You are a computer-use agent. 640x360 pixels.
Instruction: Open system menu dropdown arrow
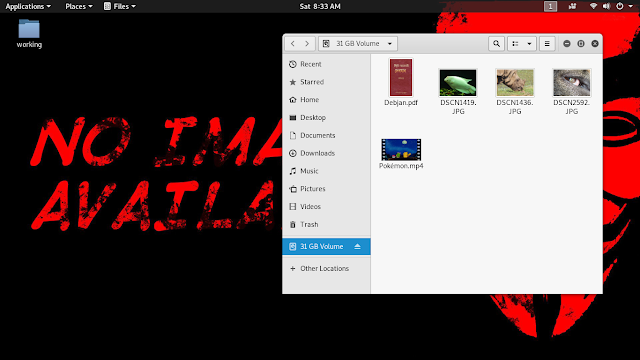pos(631,6)
